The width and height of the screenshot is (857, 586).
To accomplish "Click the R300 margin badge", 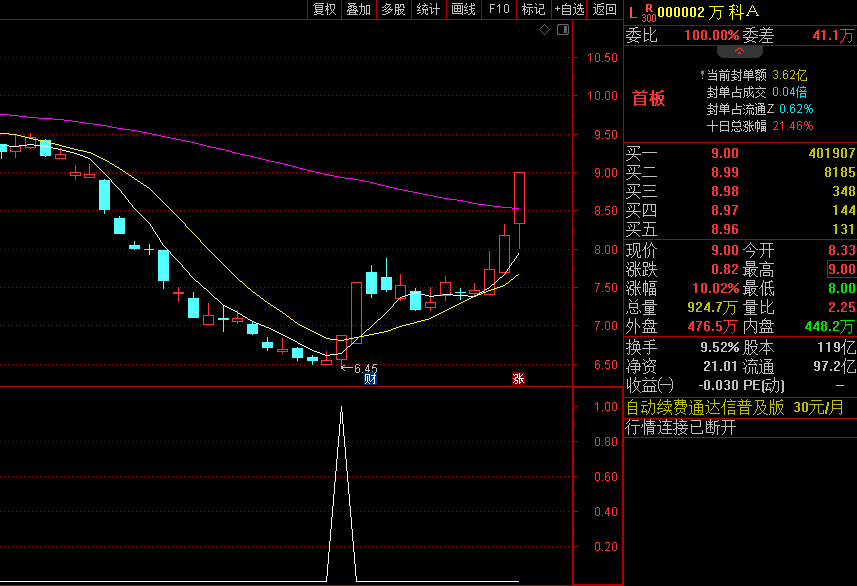I will tap(649, 13).
